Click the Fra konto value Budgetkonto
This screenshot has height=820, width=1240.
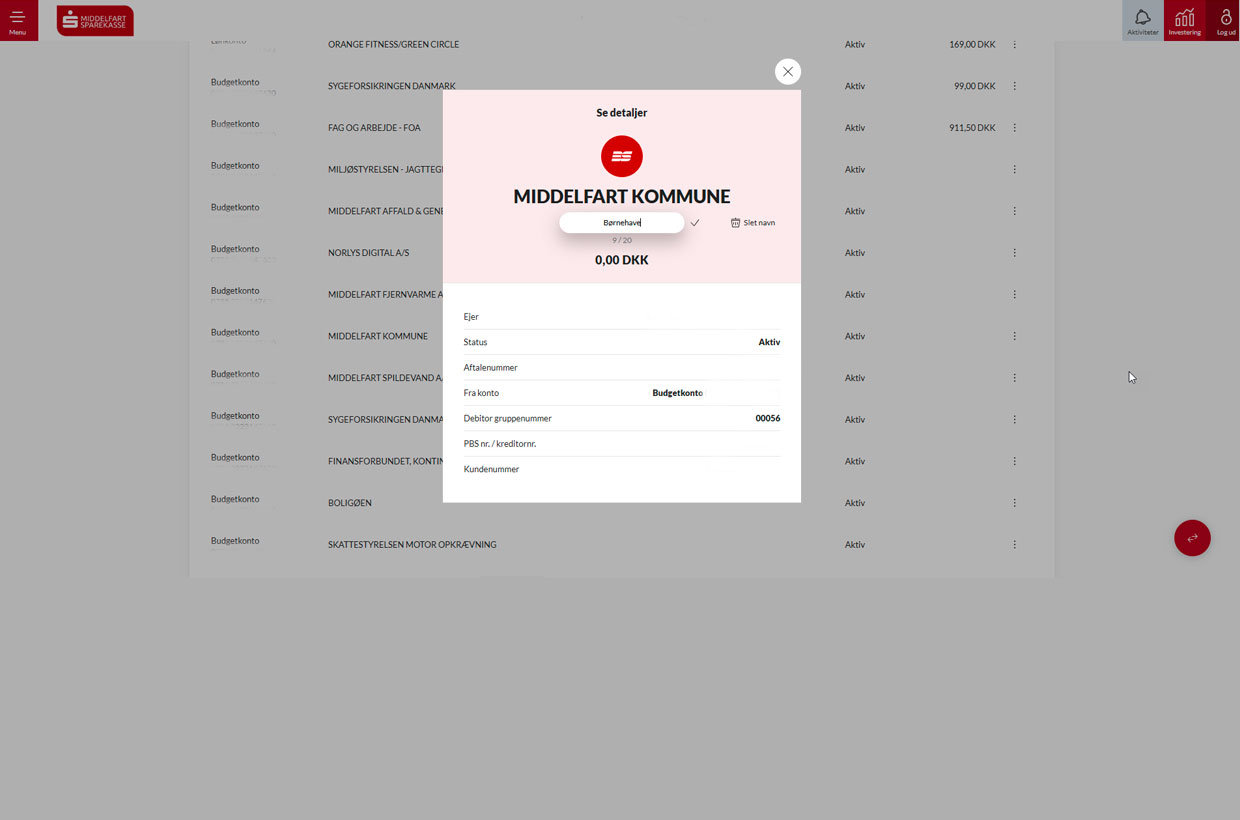point(678,393)
